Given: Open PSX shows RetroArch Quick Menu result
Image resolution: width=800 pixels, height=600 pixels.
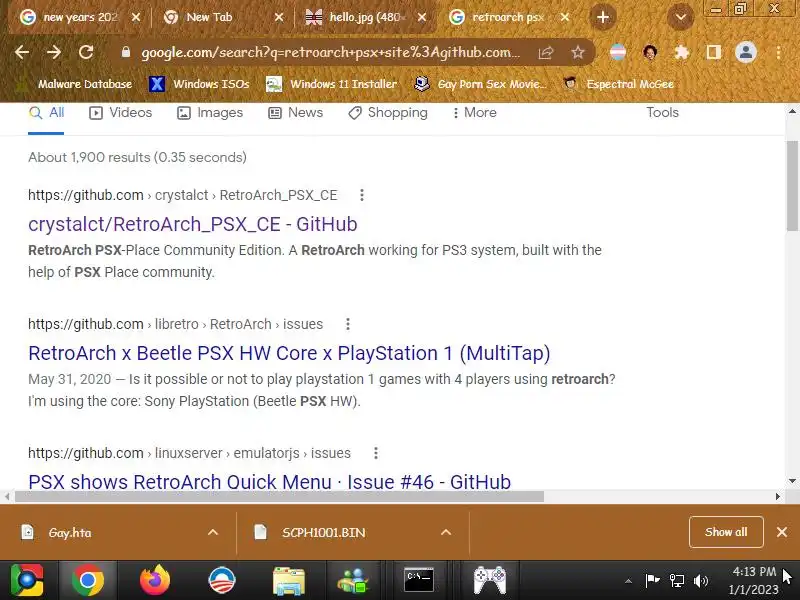Looking at the screenshot, I should [x=269, y=482].
